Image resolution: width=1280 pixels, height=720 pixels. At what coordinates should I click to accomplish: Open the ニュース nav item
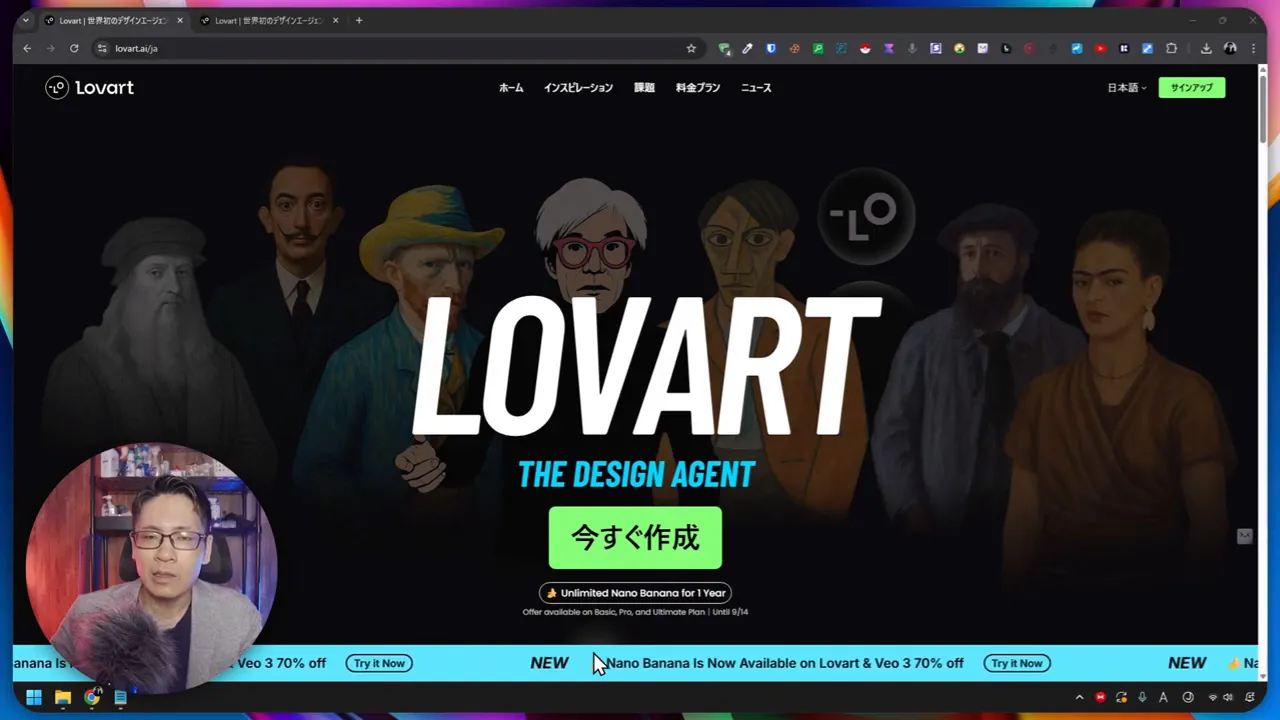point(756,88)
